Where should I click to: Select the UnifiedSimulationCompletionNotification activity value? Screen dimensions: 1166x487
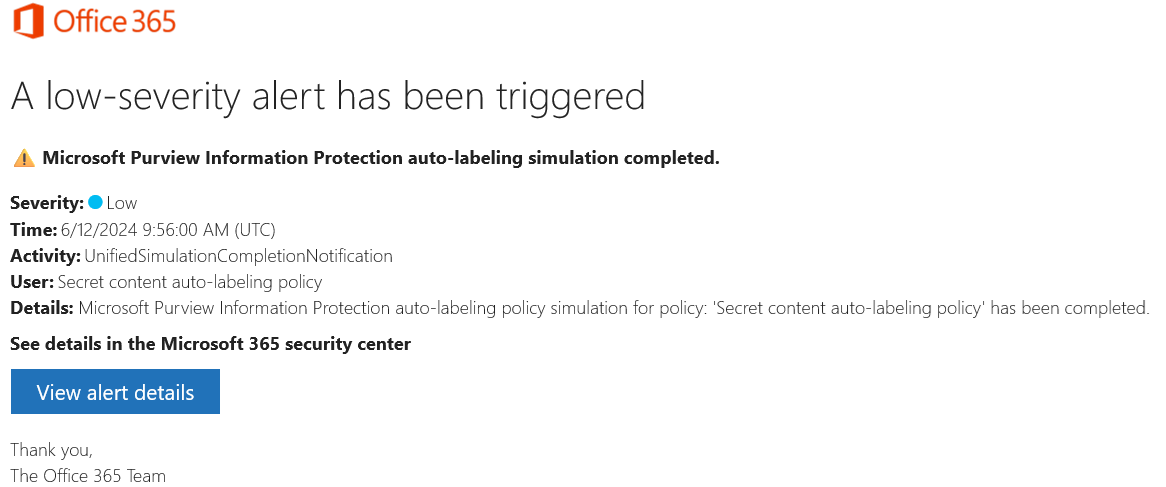pyautogui.click(x=238, y=255)
